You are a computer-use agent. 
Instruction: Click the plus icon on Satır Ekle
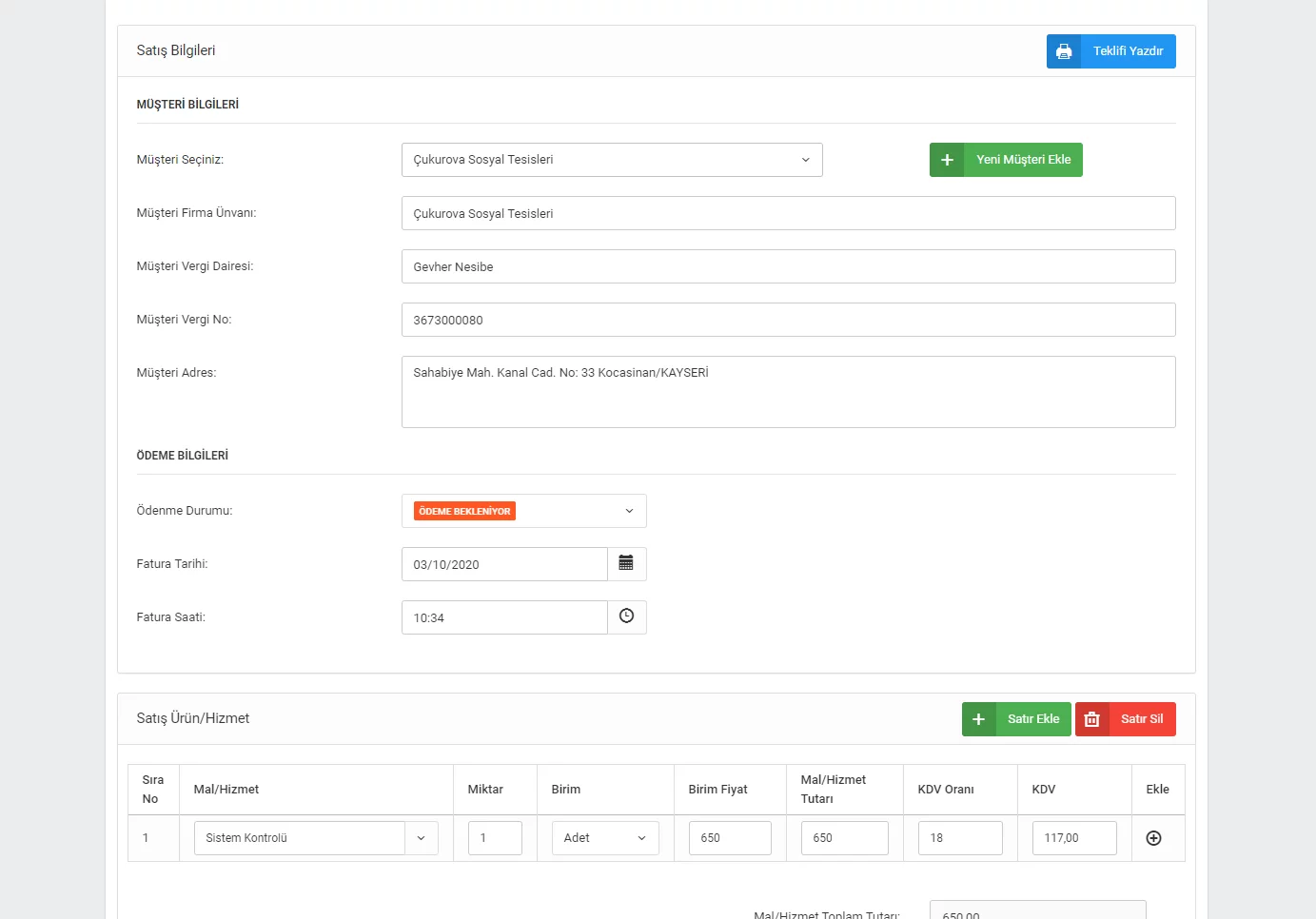point(978,719)
